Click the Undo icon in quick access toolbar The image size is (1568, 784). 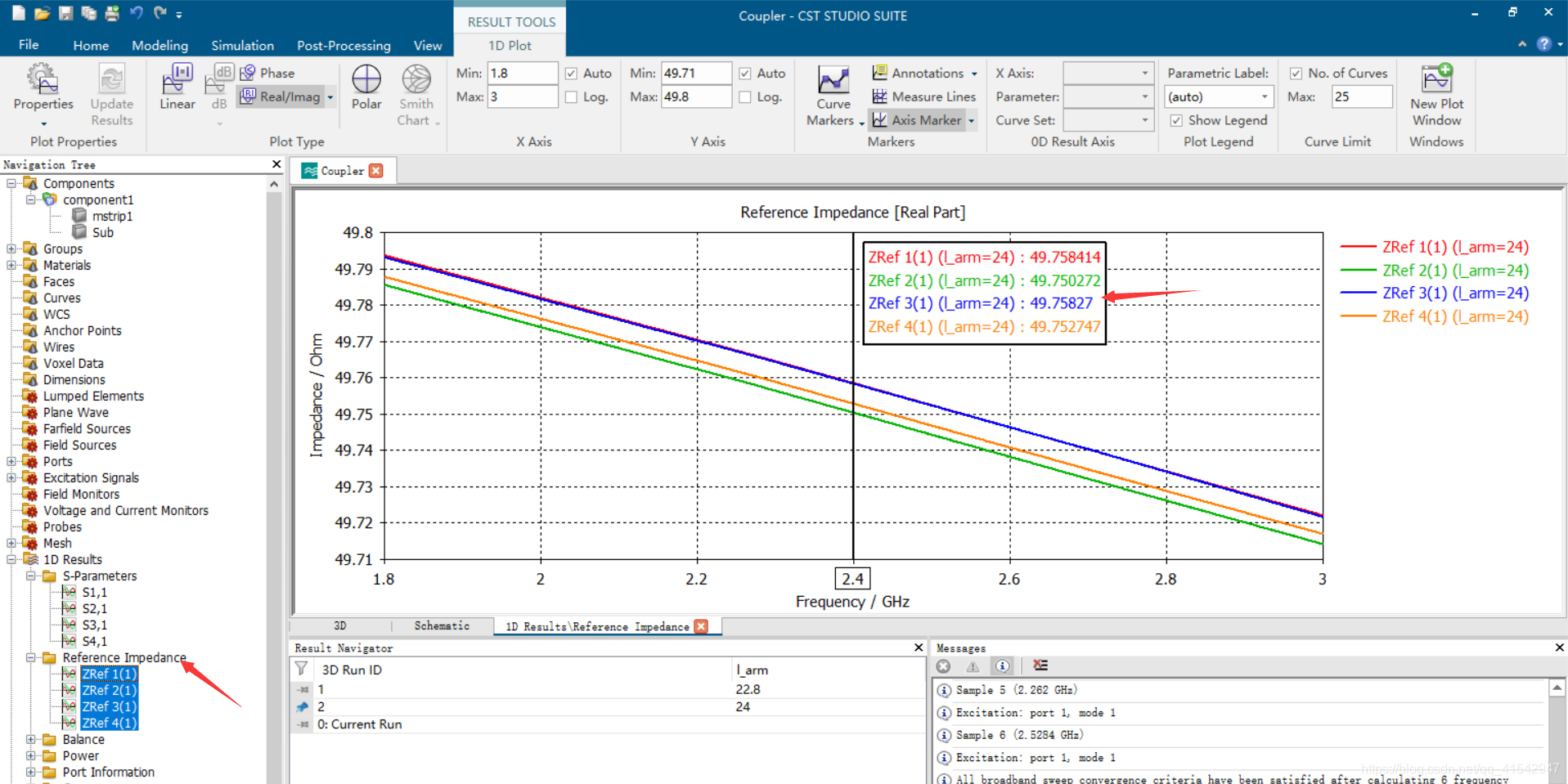click(x=136, y=13)
